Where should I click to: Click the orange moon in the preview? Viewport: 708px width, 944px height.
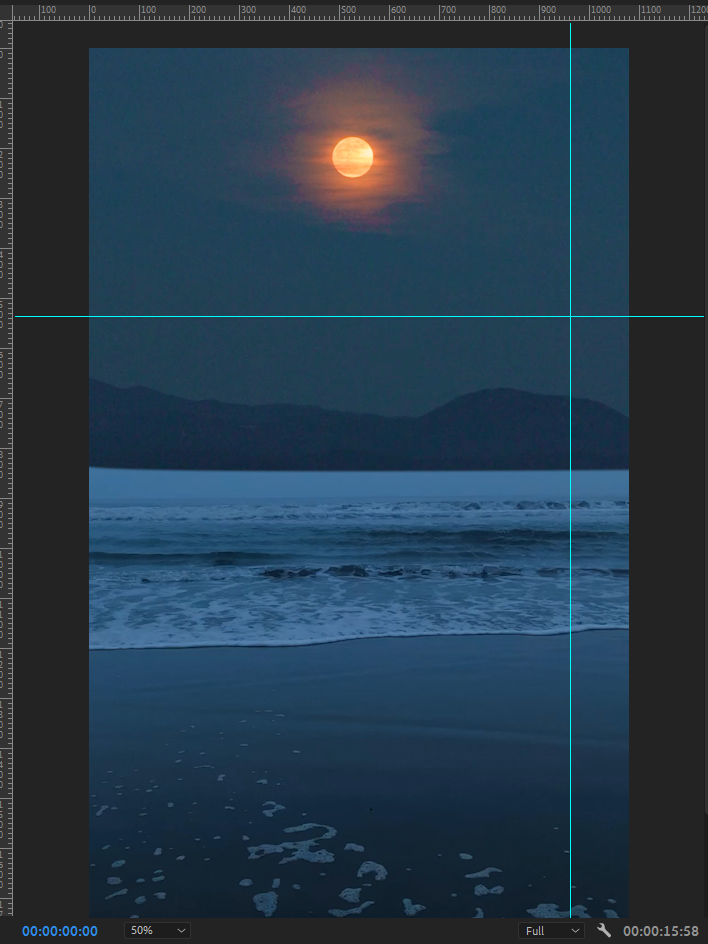pos(353,157)
